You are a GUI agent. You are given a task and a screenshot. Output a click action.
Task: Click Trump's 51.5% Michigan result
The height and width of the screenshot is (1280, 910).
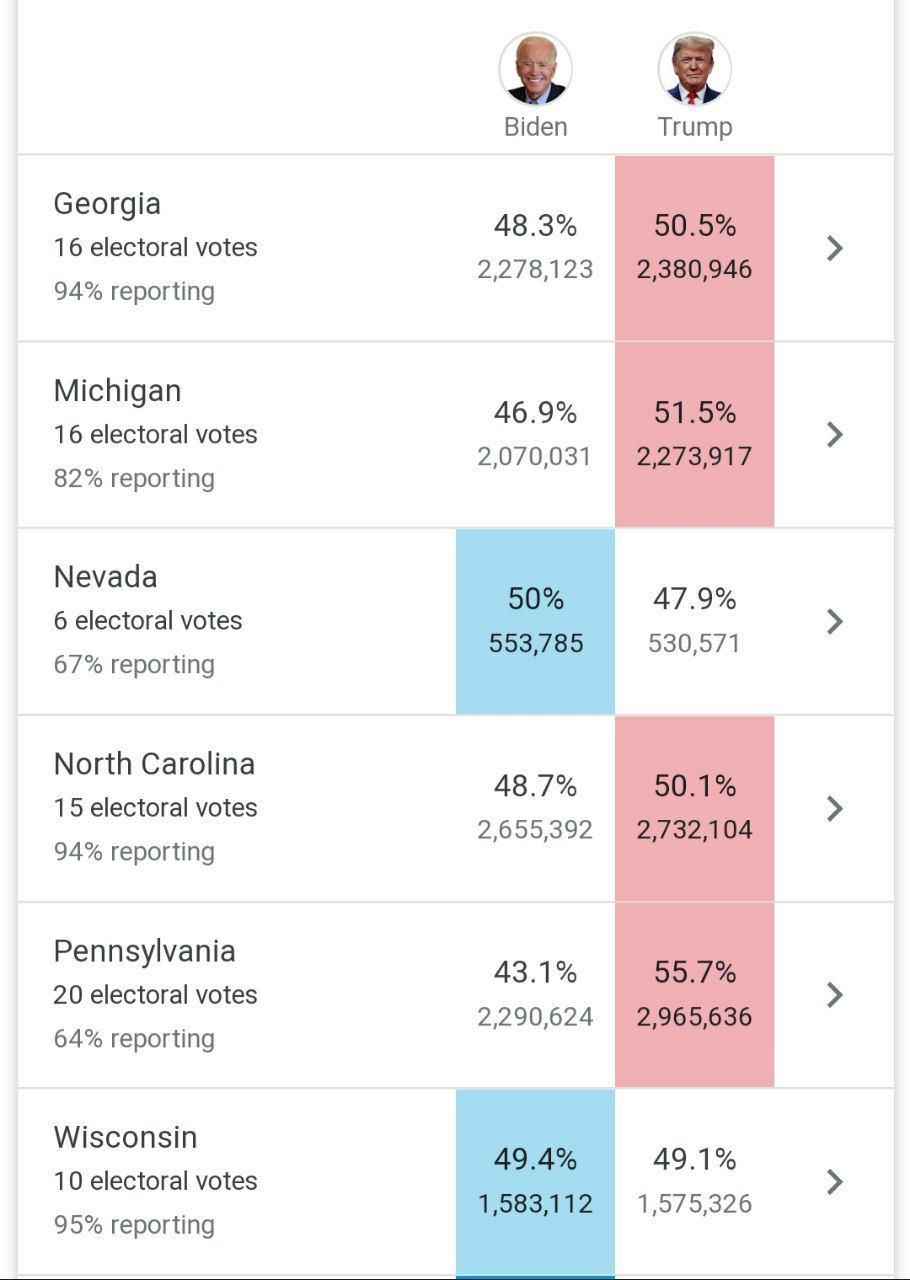(x=694, y=435)
